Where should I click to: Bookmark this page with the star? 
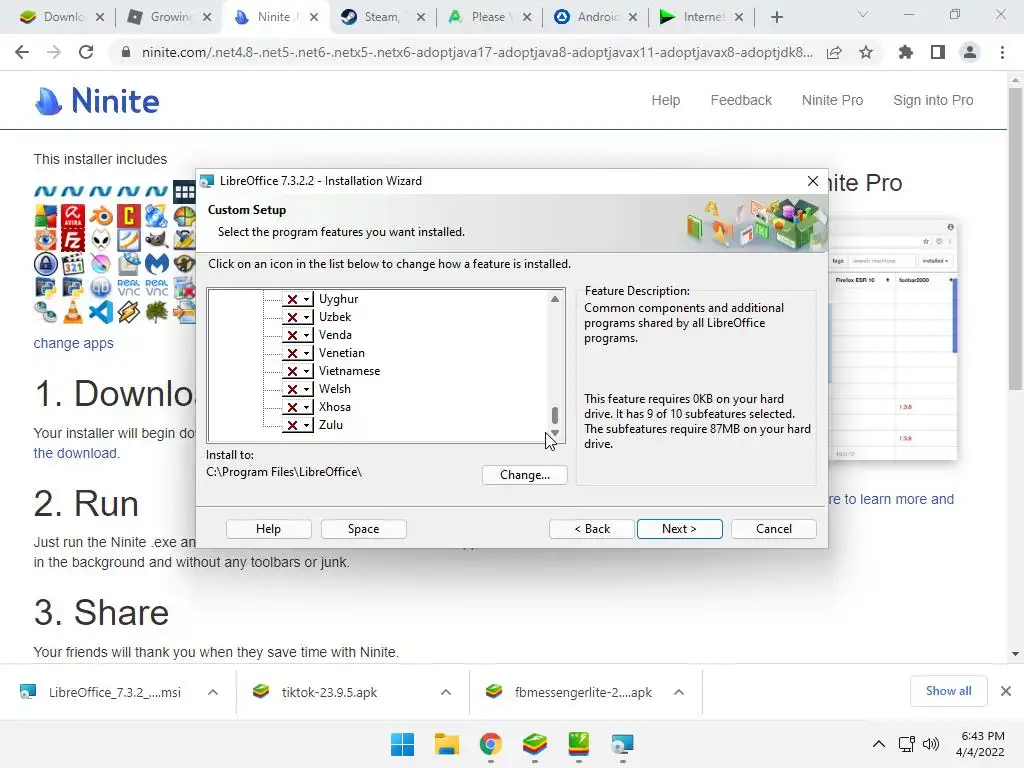pyautogui.click(x=866, y=52)
